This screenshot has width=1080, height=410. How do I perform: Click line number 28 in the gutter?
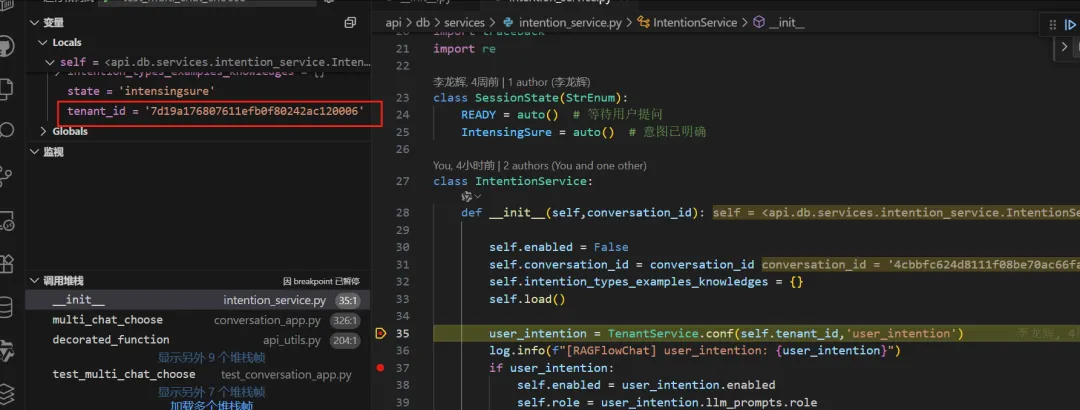click(402, 213)
